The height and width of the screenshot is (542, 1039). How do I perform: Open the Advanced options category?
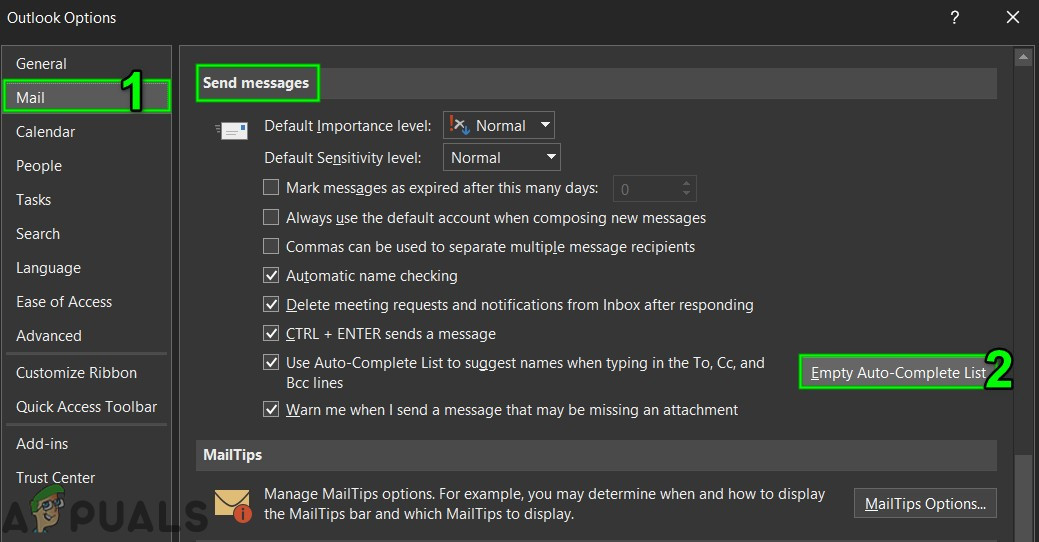coord(49,336)
